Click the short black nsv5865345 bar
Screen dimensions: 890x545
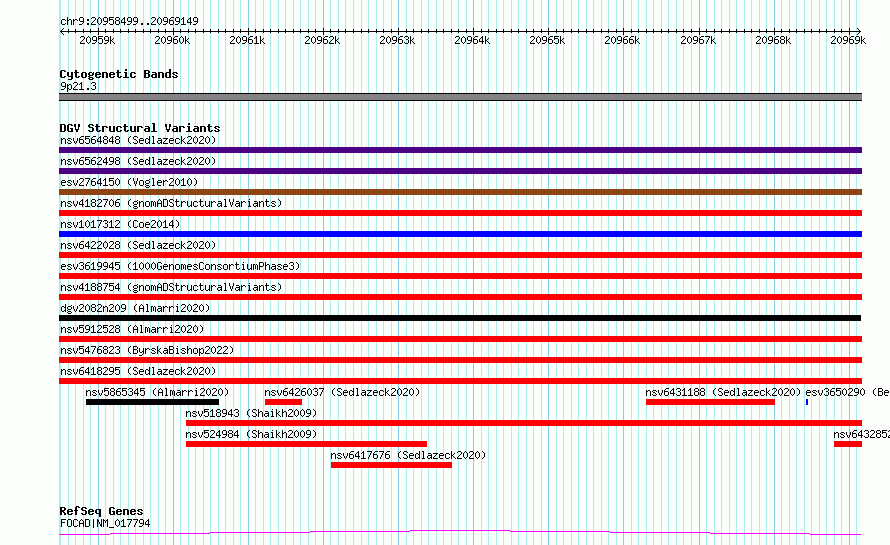(152, 402)
